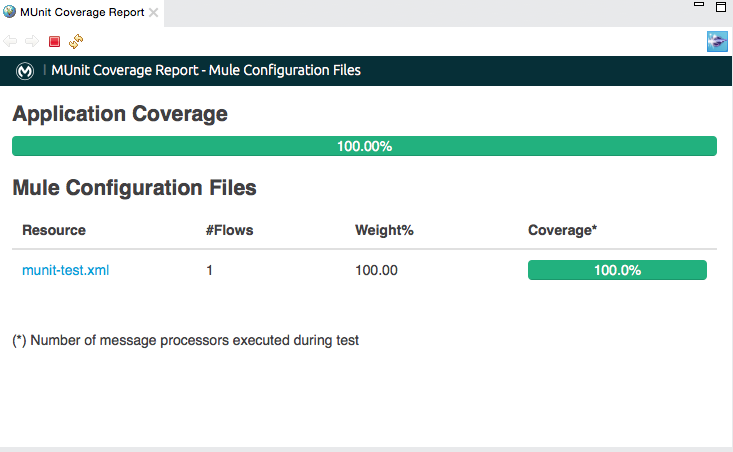This screenshot has height=452, width=733.
Task: Click the icon at the toolbar's right end
Action: pos(716,41)
